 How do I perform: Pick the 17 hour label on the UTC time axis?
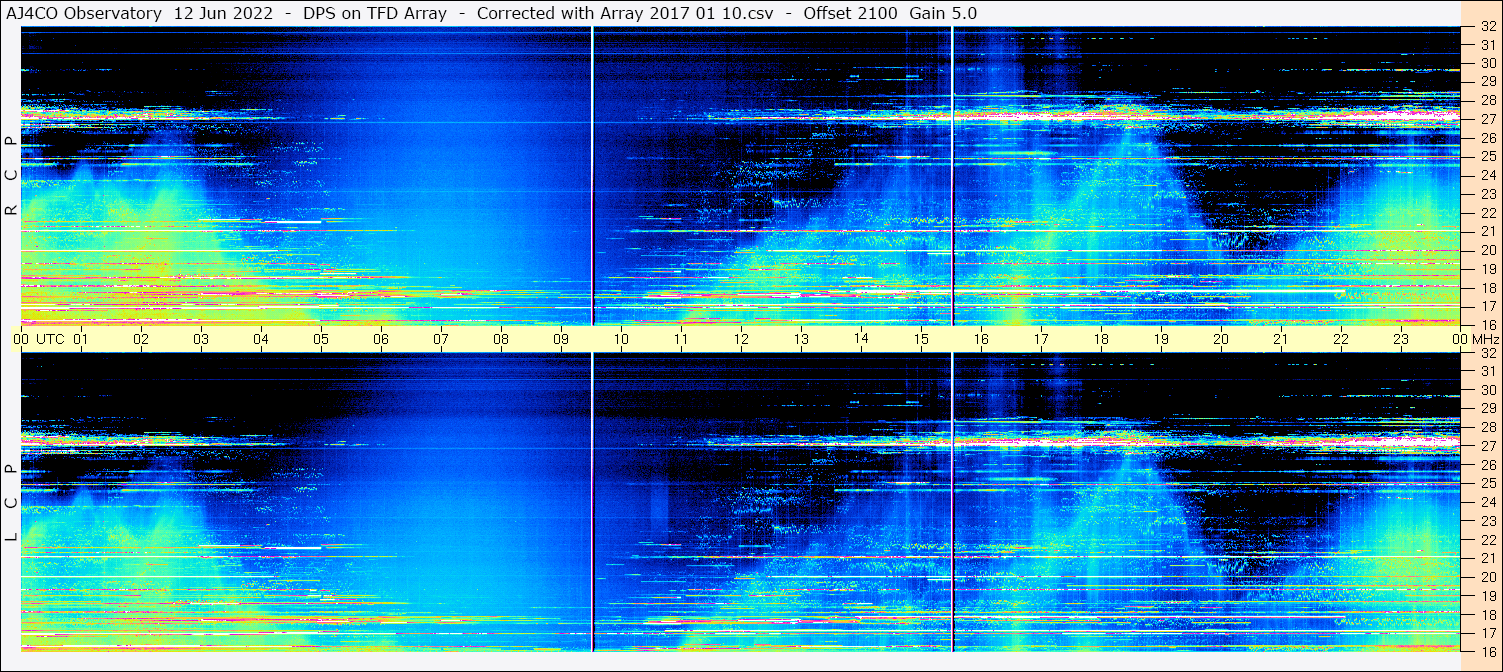point(1041,339)
